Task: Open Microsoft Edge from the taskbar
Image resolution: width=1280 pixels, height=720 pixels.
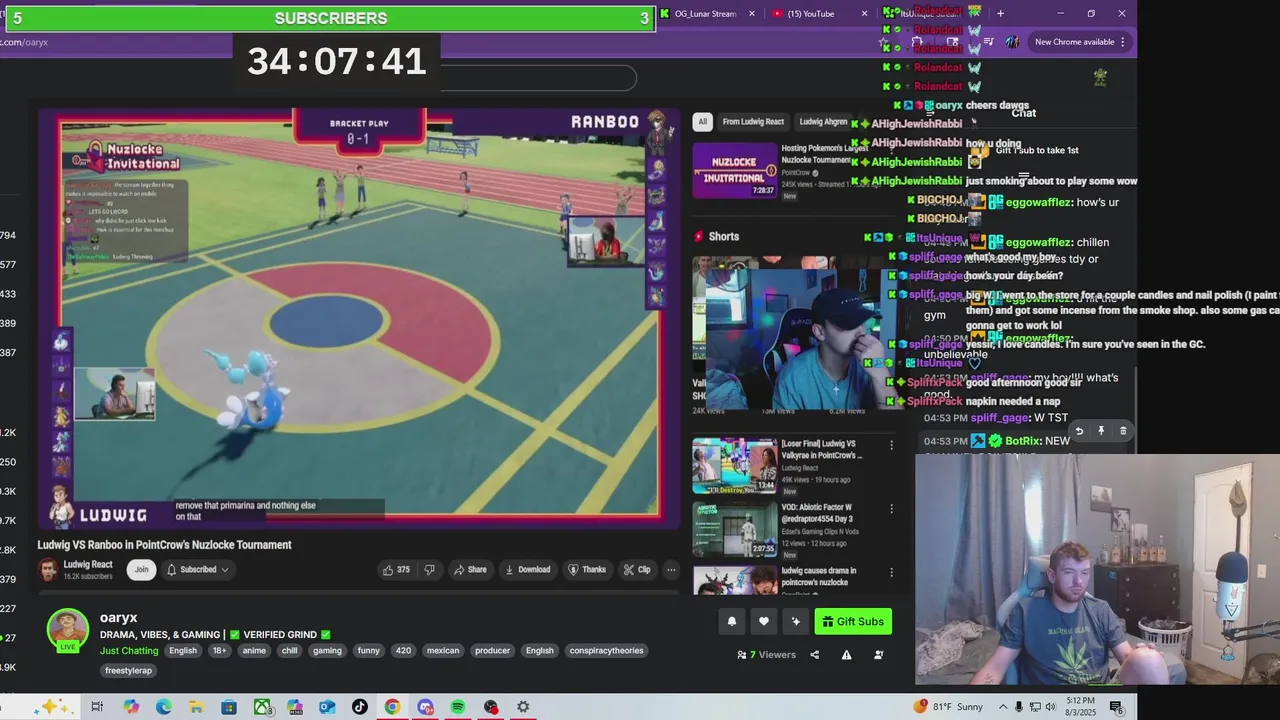Action: [163, 707]
